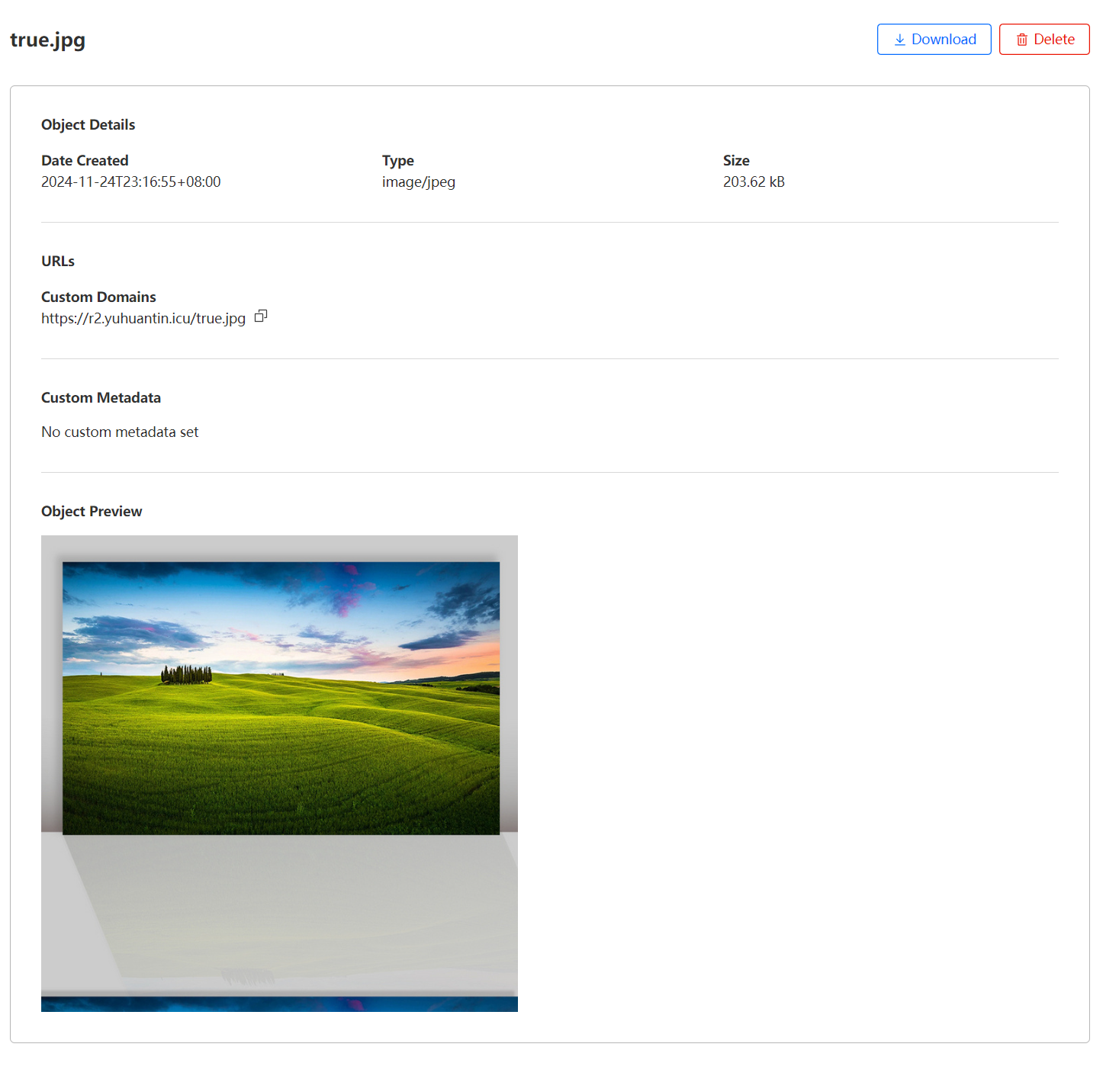Click the Object Details heading
Viewport: 1103px width, 1092px height.
[x=88, y=124]
